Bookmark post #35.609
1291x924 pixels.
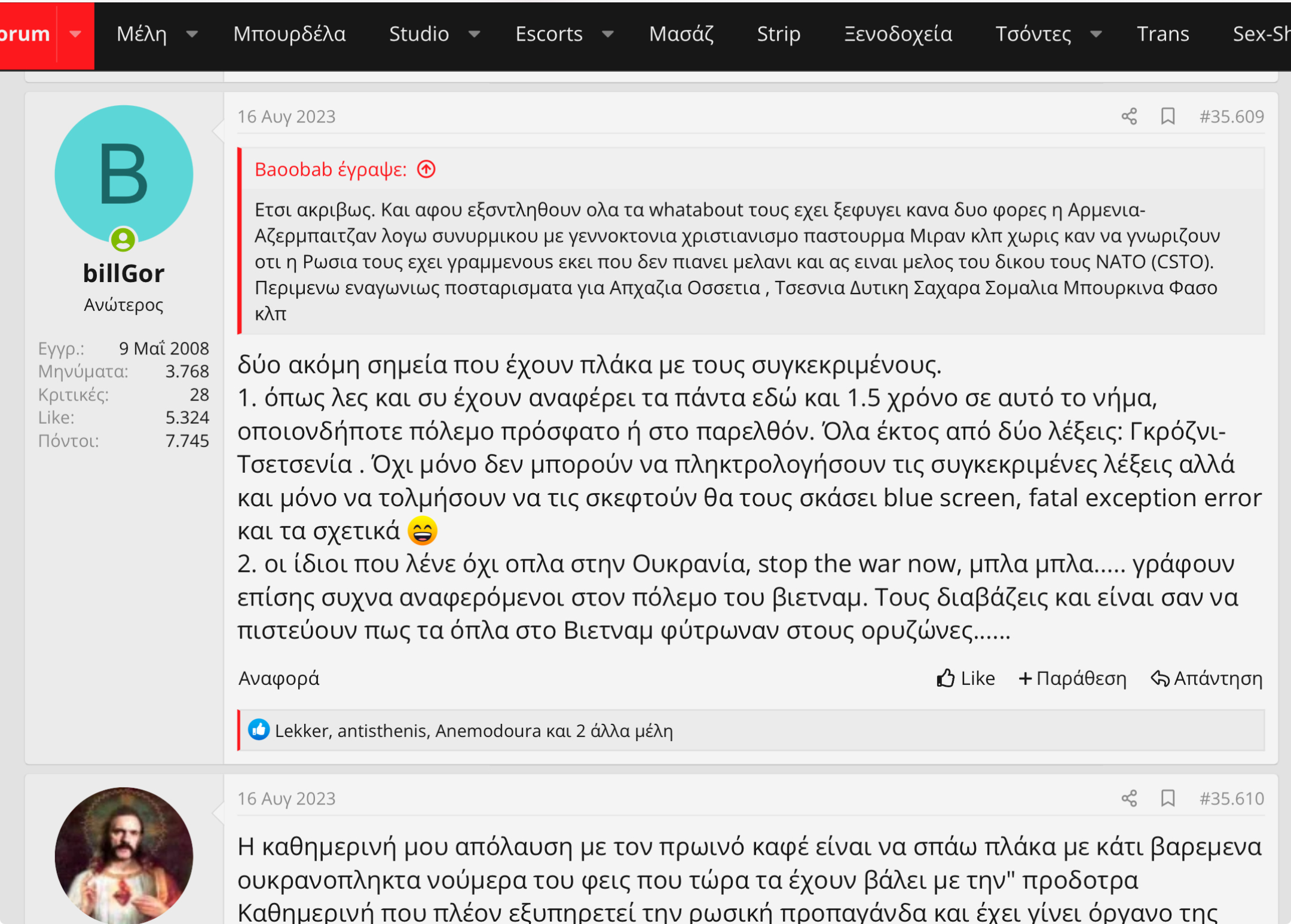[1167, 116]
